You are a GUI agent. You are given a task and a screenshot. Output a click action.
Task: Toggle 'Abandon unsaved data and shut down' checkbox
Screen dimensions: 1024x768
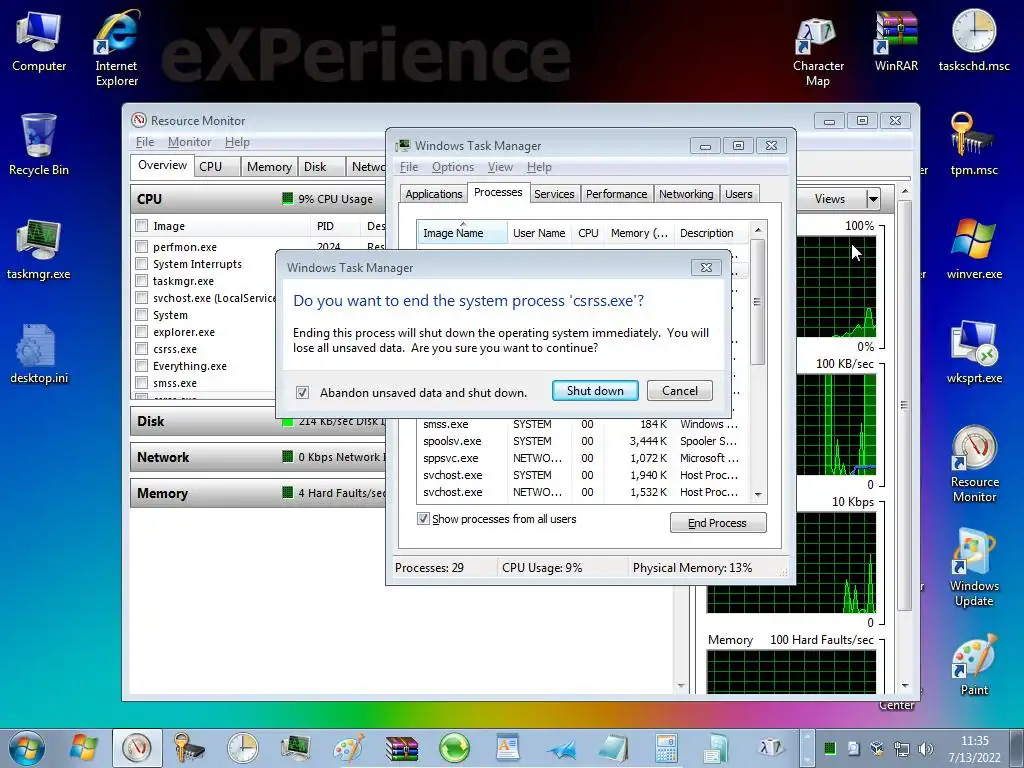click(x=302, y=392)
